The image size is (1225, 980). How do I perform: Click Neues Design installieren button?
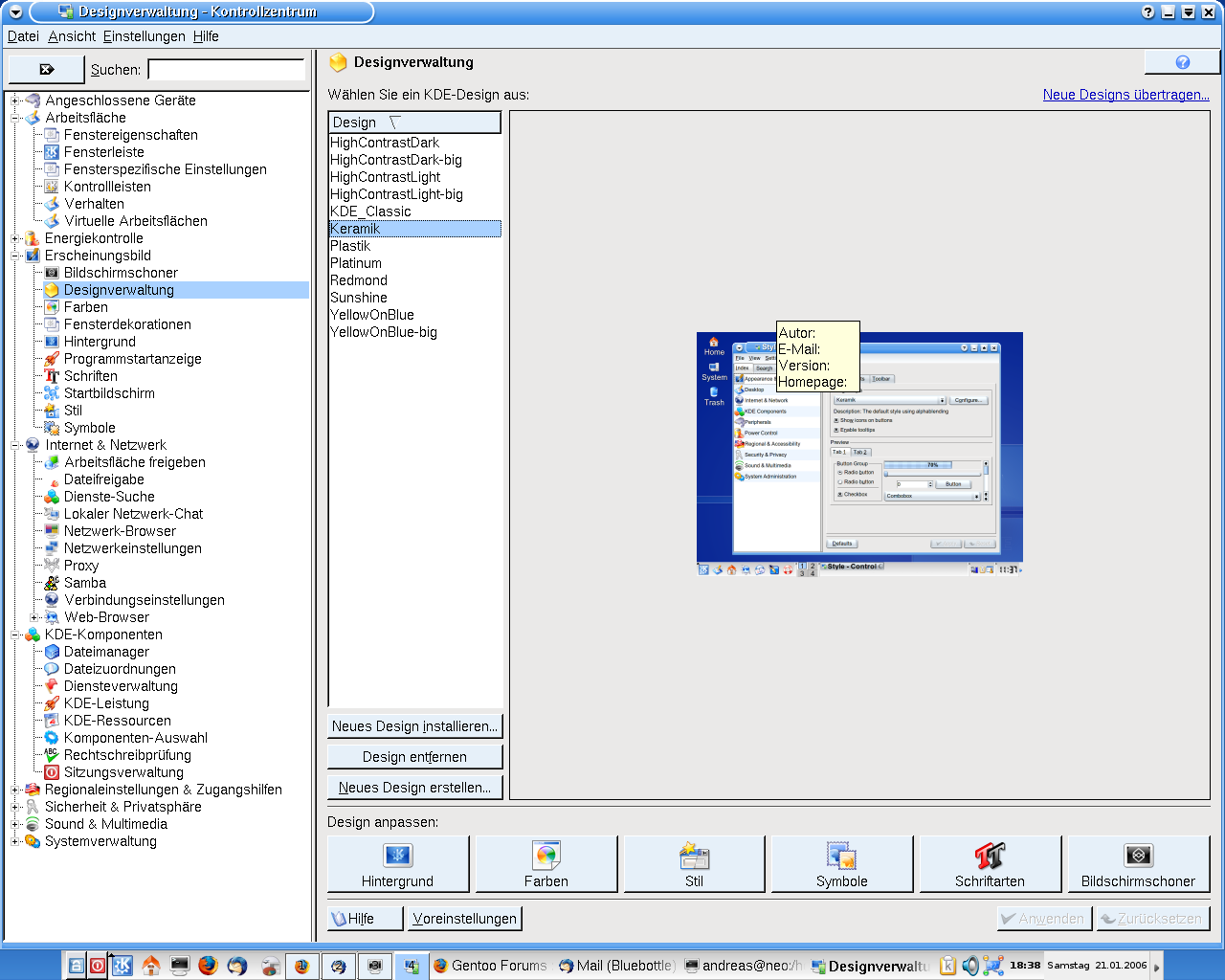click(x=414, y=726)
